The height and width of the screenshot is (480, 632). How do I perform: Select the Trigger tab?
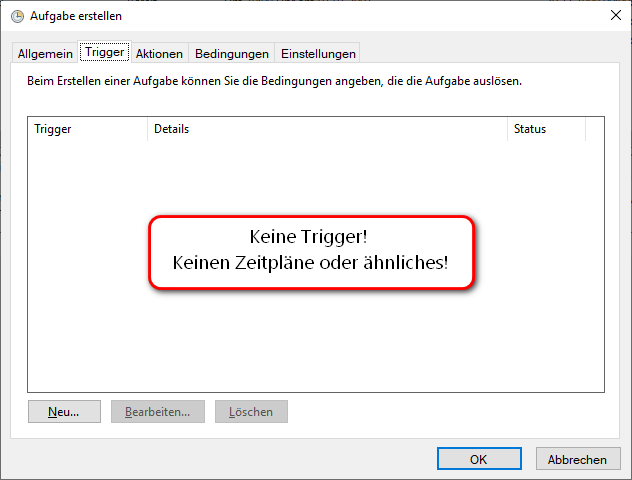pyautogui.click(x=105, y=52)
